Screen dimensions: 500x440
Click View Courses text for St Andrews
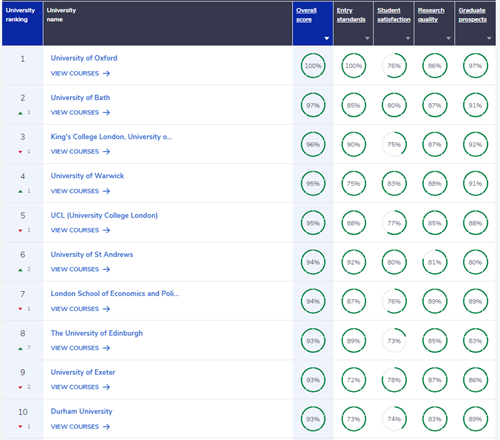pyautogui.click(x=75, y=269)
